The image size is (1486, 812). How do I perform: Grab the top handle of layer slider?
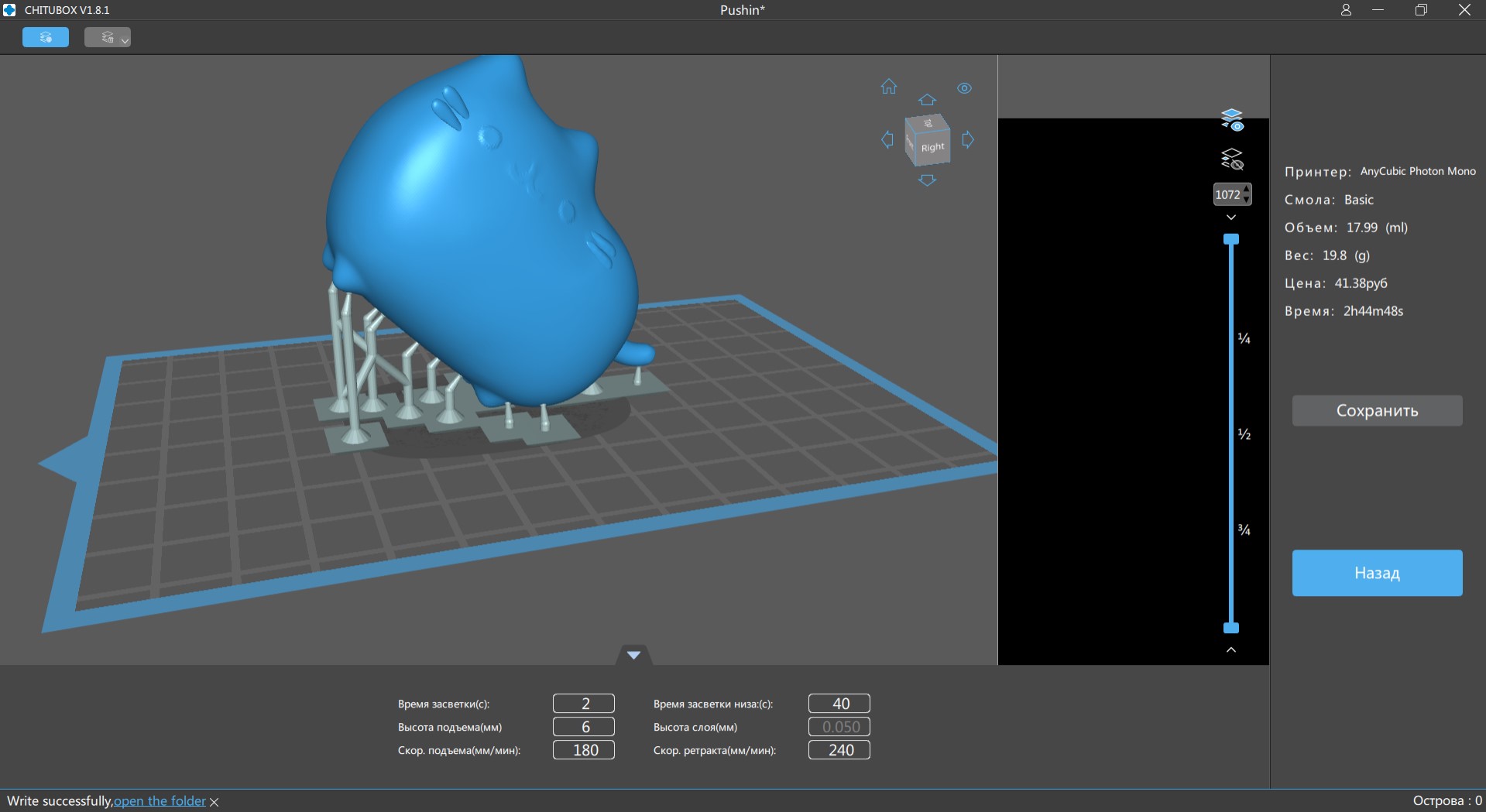[x=1231, y=239]
